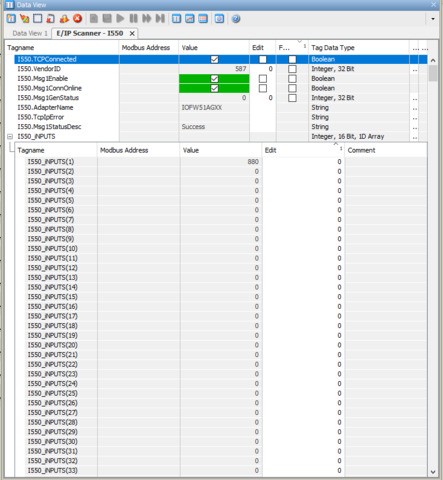Toggle the green I550.Msg1ConnOnline value checkbox
The image size is (443, 480).
(x=214, y=88)
